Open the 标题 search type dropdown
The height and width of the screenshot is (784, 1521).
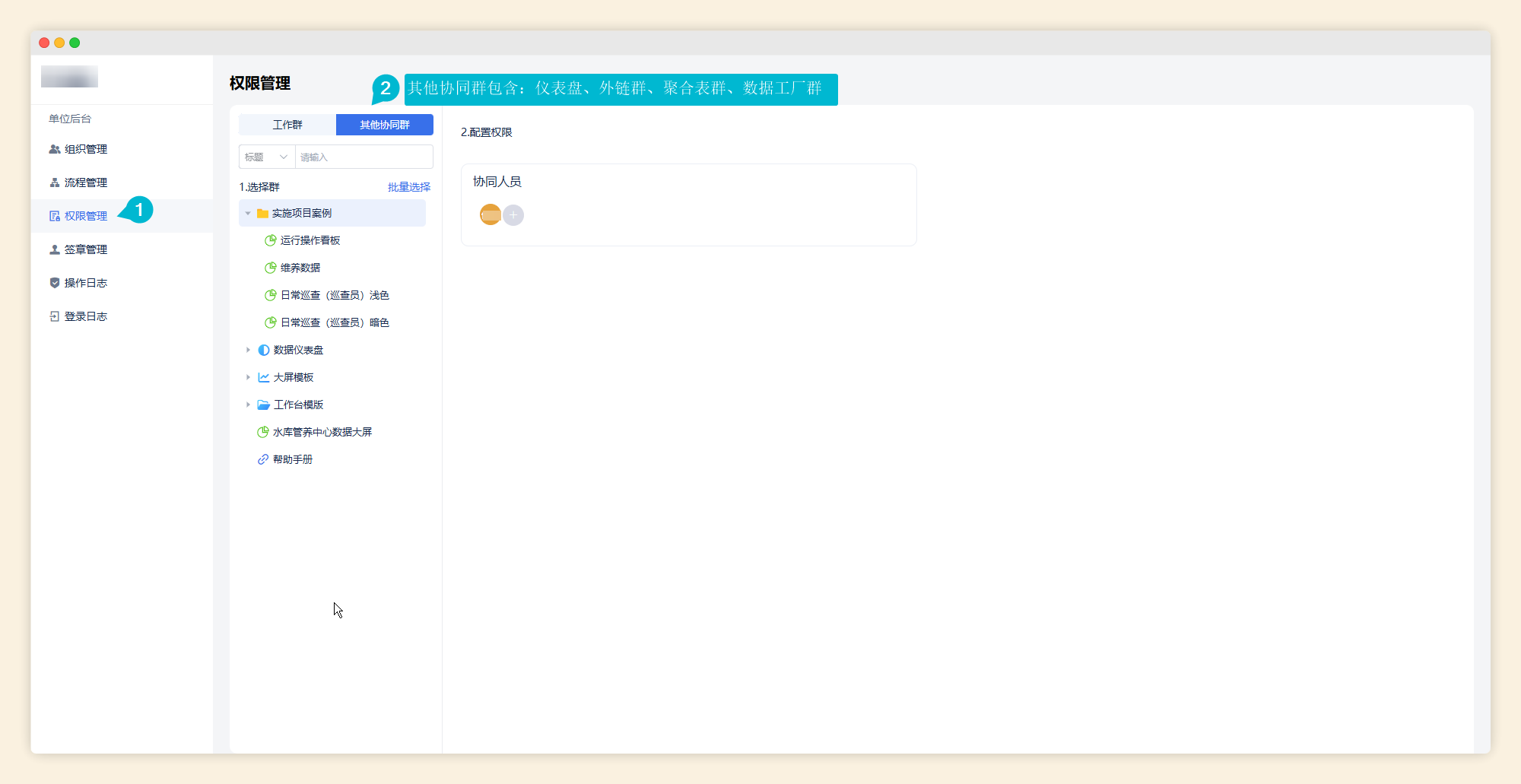click(x=266, y=157)
